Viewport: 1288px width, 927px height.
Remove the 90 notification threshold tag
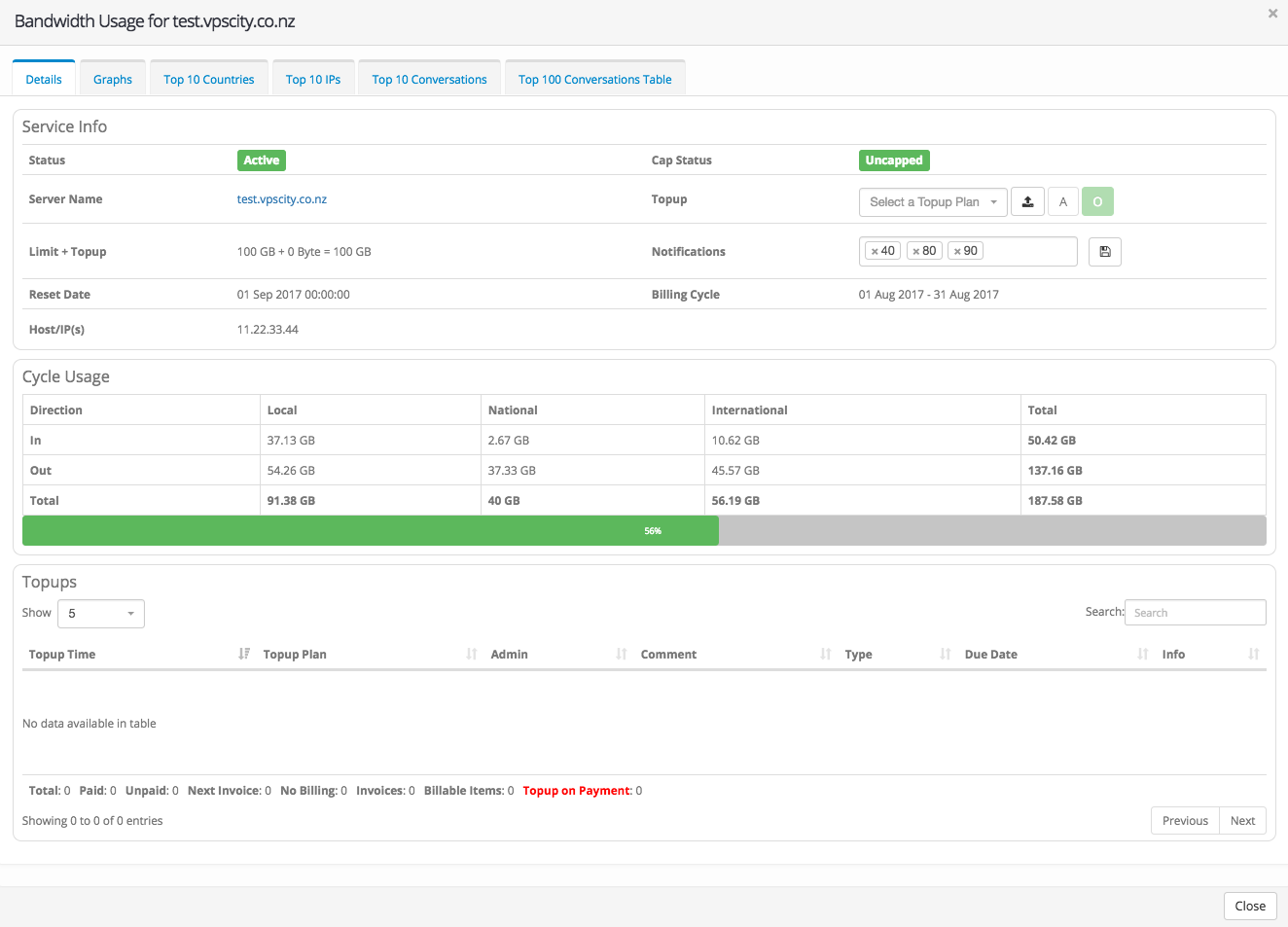[957, 252]
